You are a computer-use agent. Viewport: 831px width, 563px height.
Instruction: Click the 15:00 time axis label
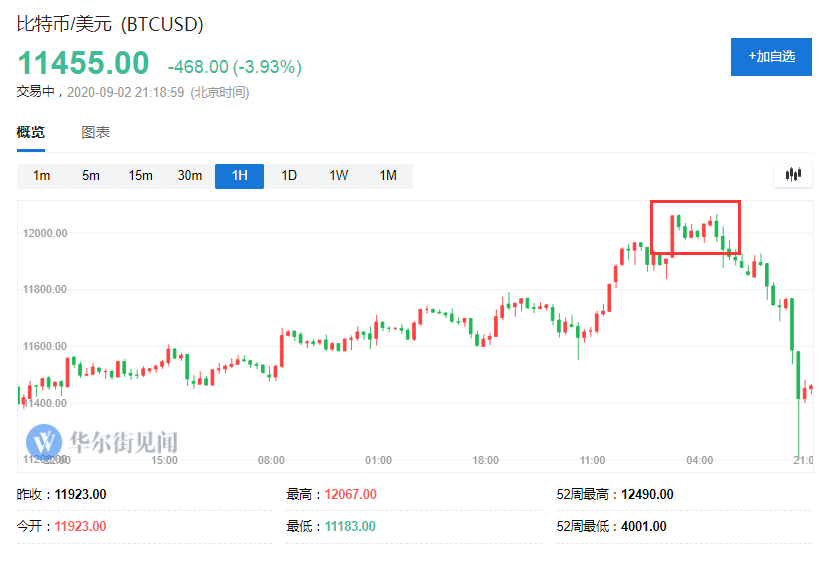click(164, 460)
